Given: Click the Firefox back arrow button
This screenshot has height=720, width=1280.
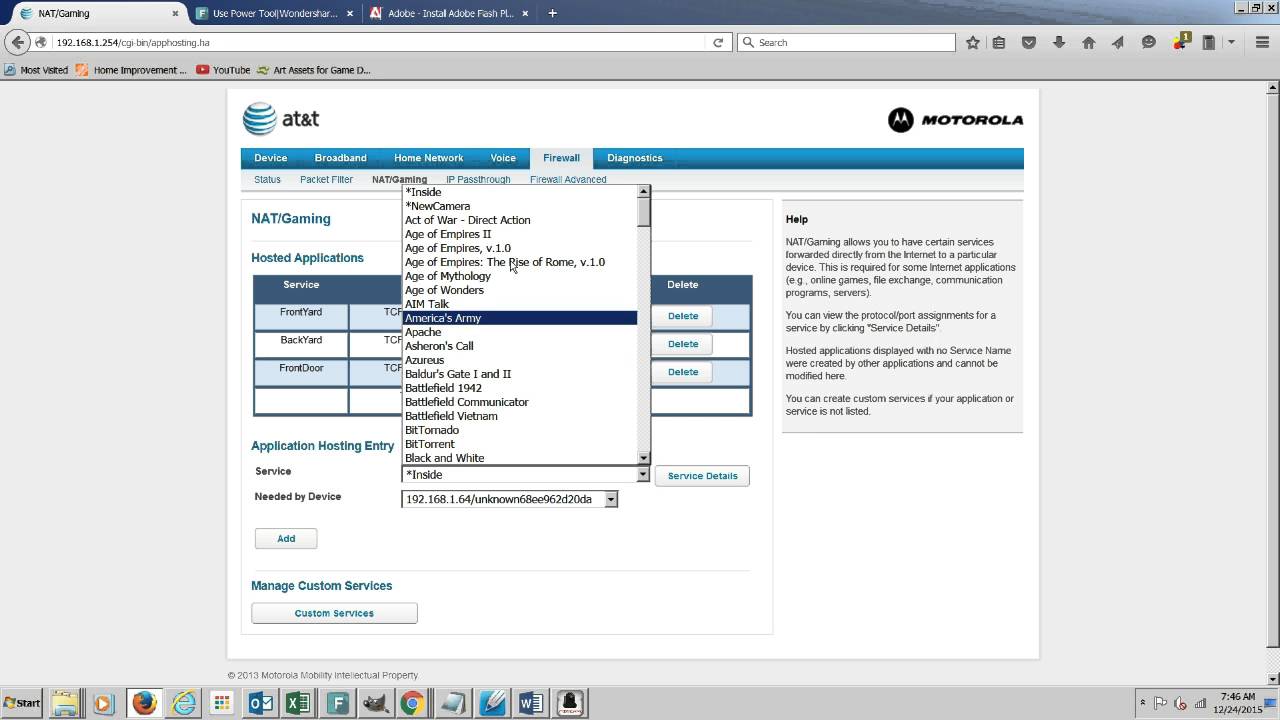Looking at the screenshot, I should click(18, 42).
